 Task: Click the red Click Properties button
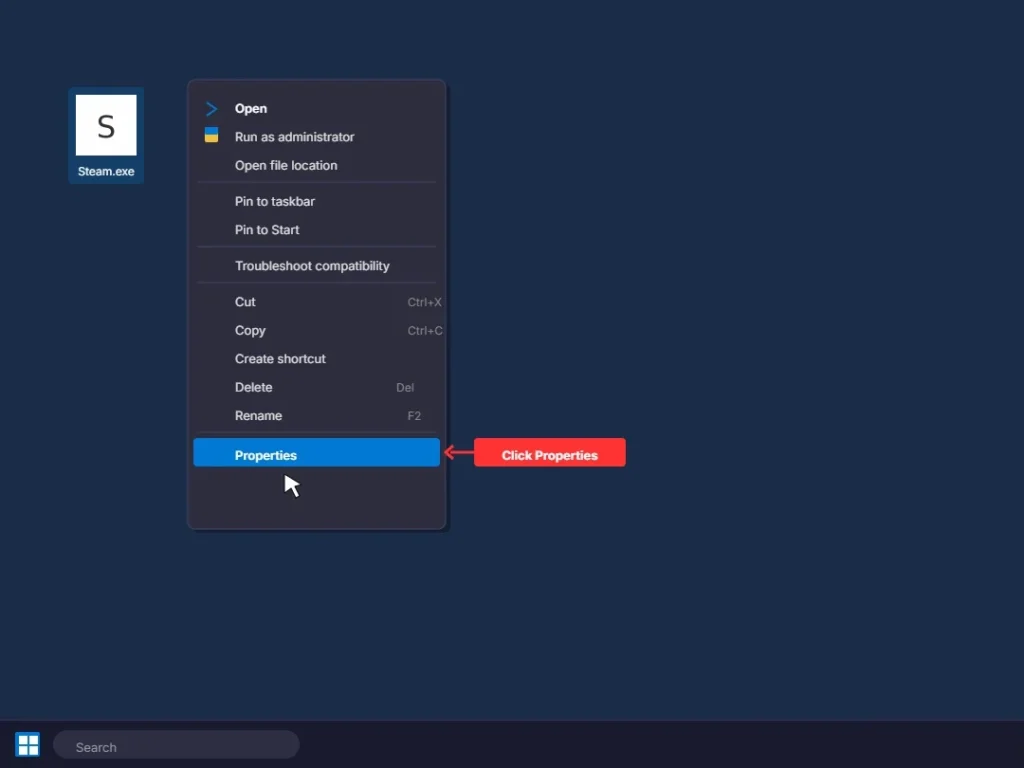click(549, 452)
